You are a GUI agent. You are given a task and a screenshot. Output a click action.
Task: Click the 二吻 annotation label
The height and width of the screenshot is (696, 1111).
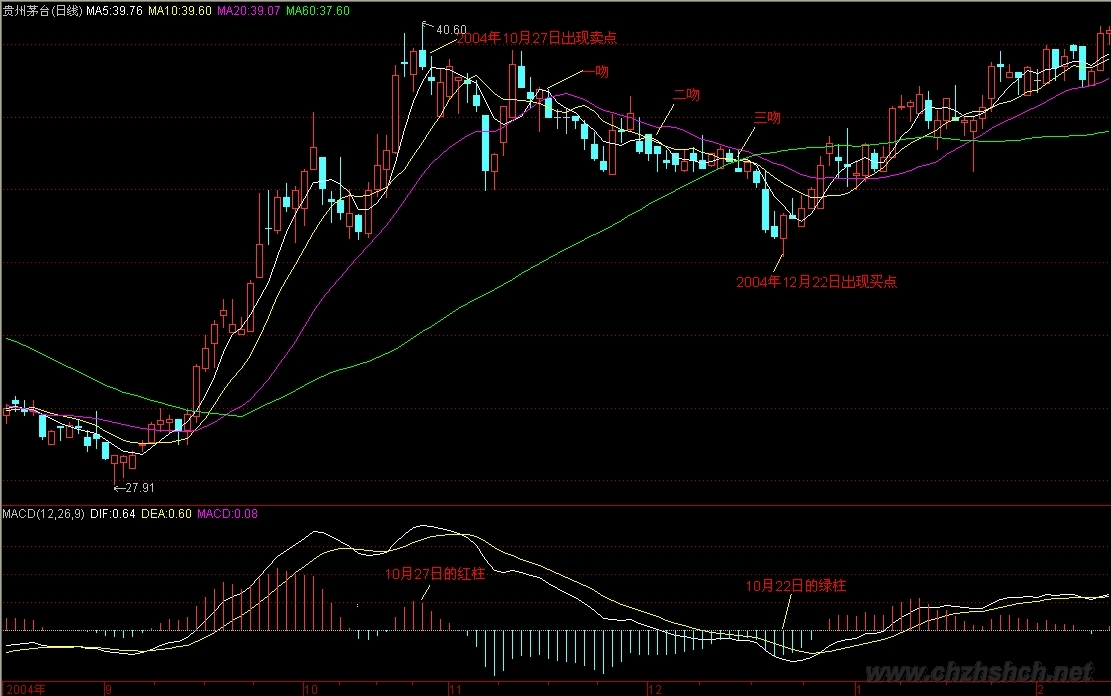(x=686, y=94)
